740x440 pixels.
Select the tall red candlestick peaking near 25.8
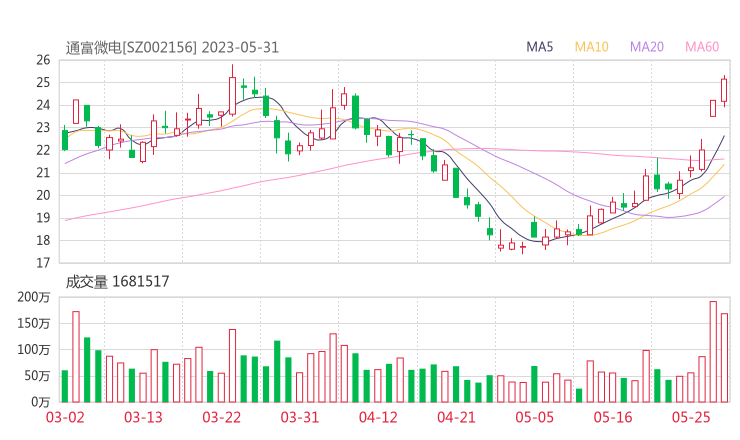tap(232, 91)
